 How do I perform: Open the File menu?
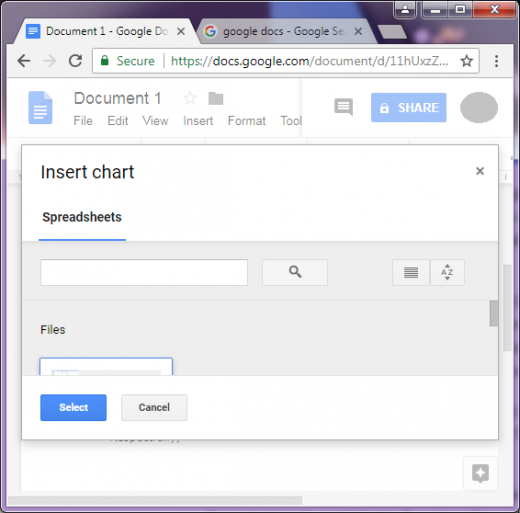(83, 121)
